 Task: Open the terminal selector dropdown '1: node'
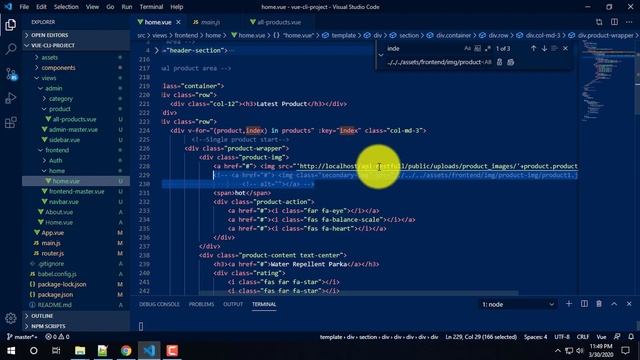pyautogui.click(x=518, y=304)
